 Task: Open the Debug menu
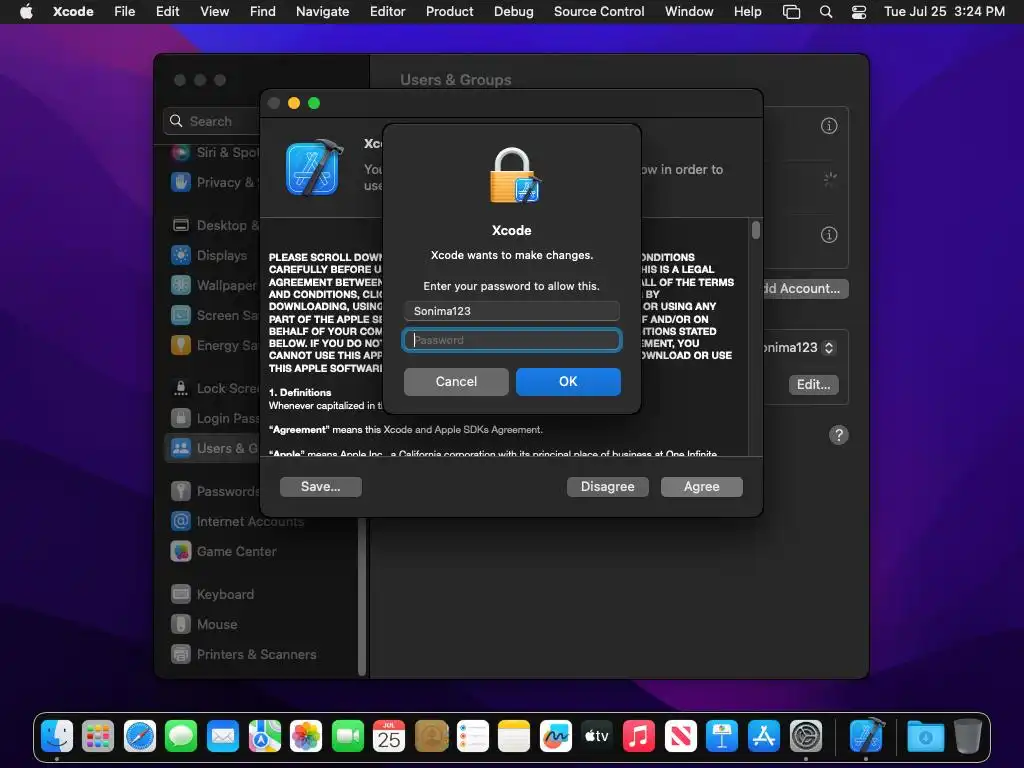pyautogui.click(x=513, y=12)
